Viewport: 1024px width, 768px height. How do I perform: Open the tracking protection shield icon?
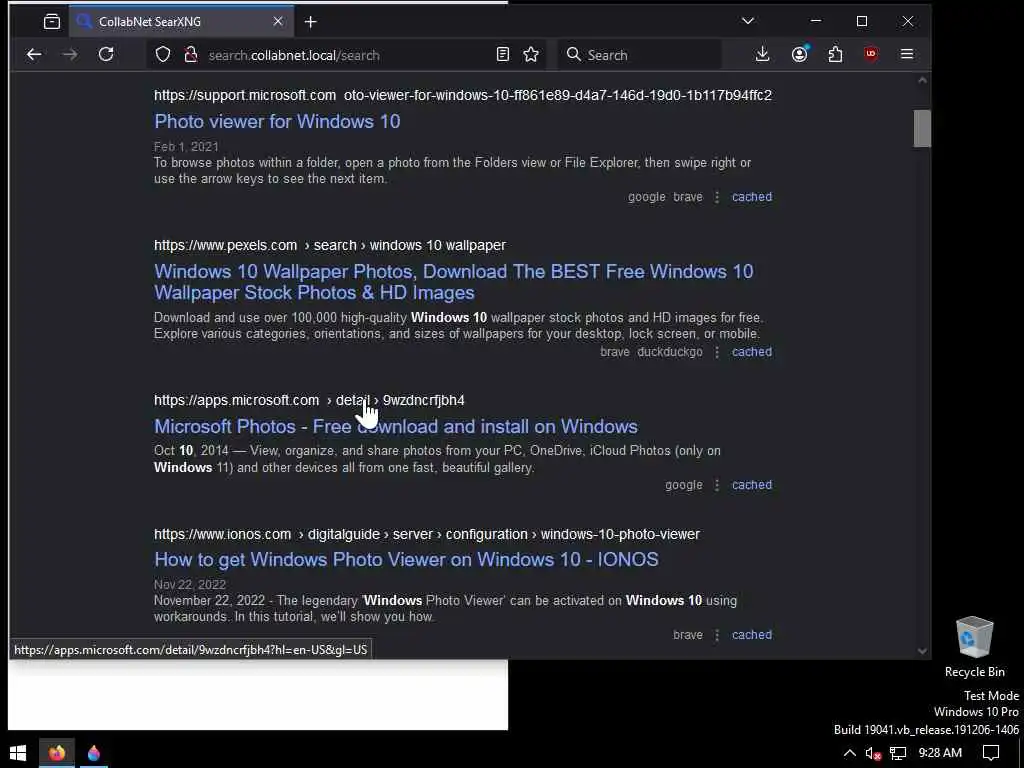pos(163,55)
